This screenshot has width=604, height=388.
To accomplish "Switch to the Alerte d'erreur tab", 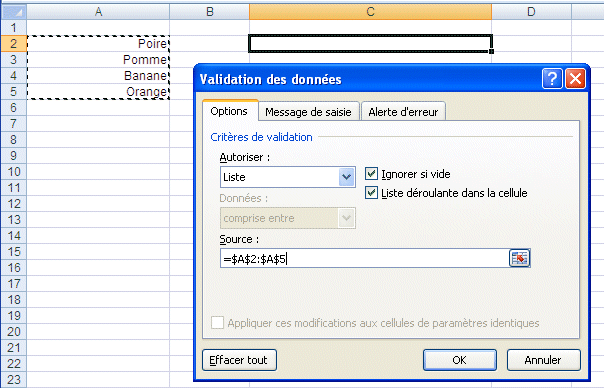I will (403, 112).
